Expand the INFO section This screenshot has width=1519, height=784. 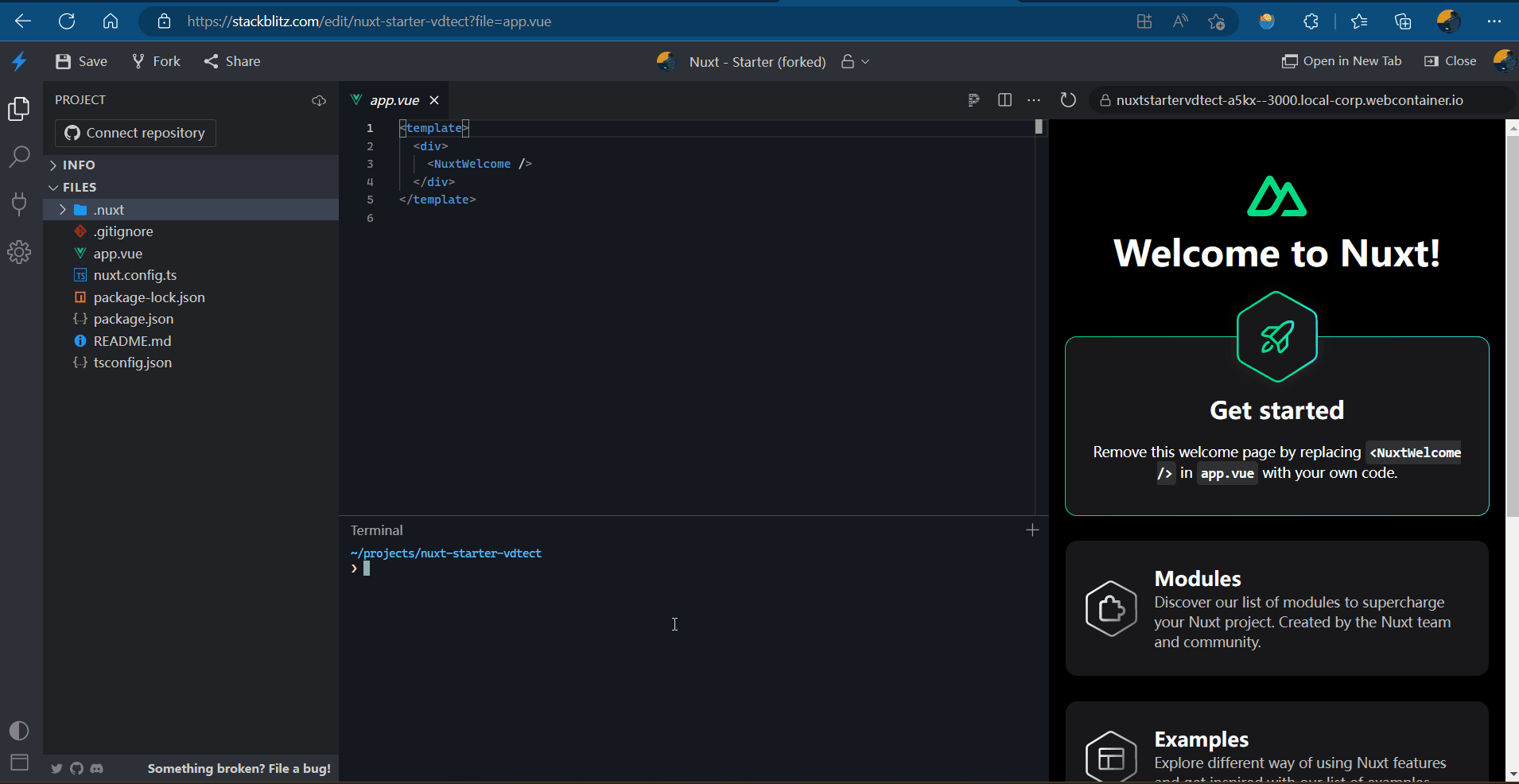pos(191,165)
